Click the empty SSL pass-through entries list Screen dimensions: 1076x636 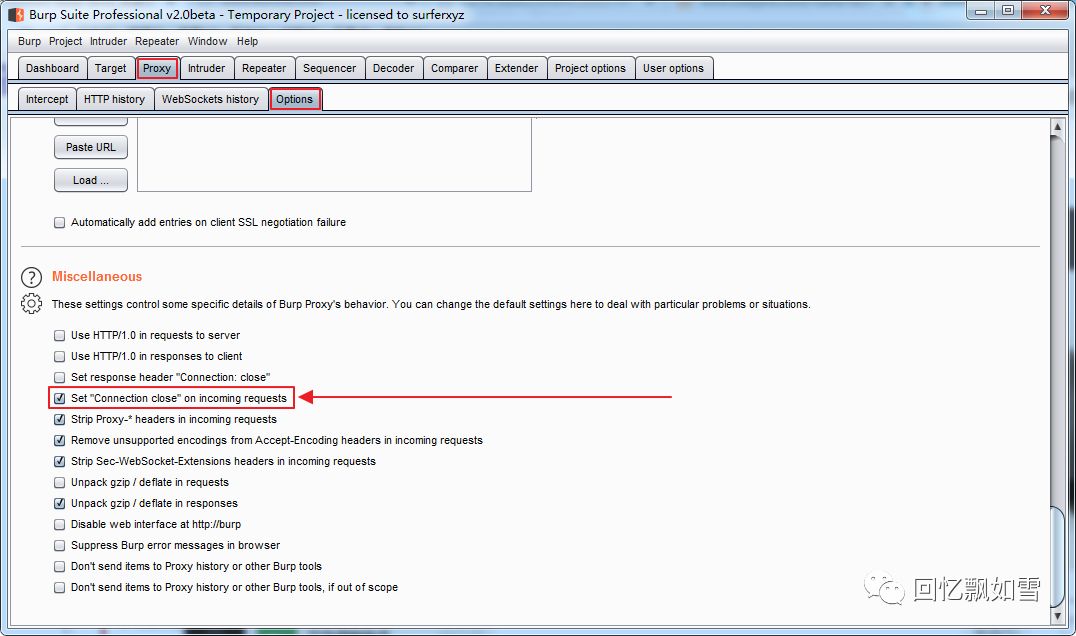[x=334, y=154]
